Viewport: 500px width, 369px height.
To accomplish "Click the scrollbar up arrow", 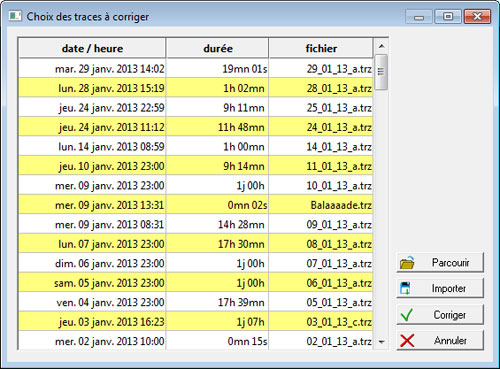I will click(382, 46).
